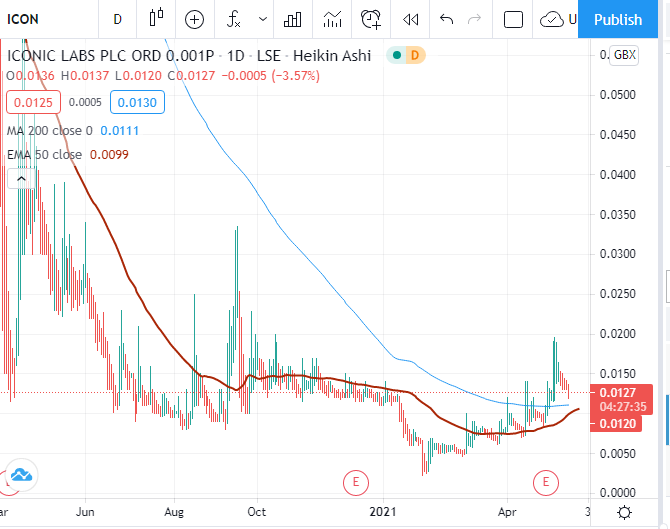Click MA 200 value 0.0111
Screen dimensions: 670x529
pyautogui.click(x=120, y=131)
